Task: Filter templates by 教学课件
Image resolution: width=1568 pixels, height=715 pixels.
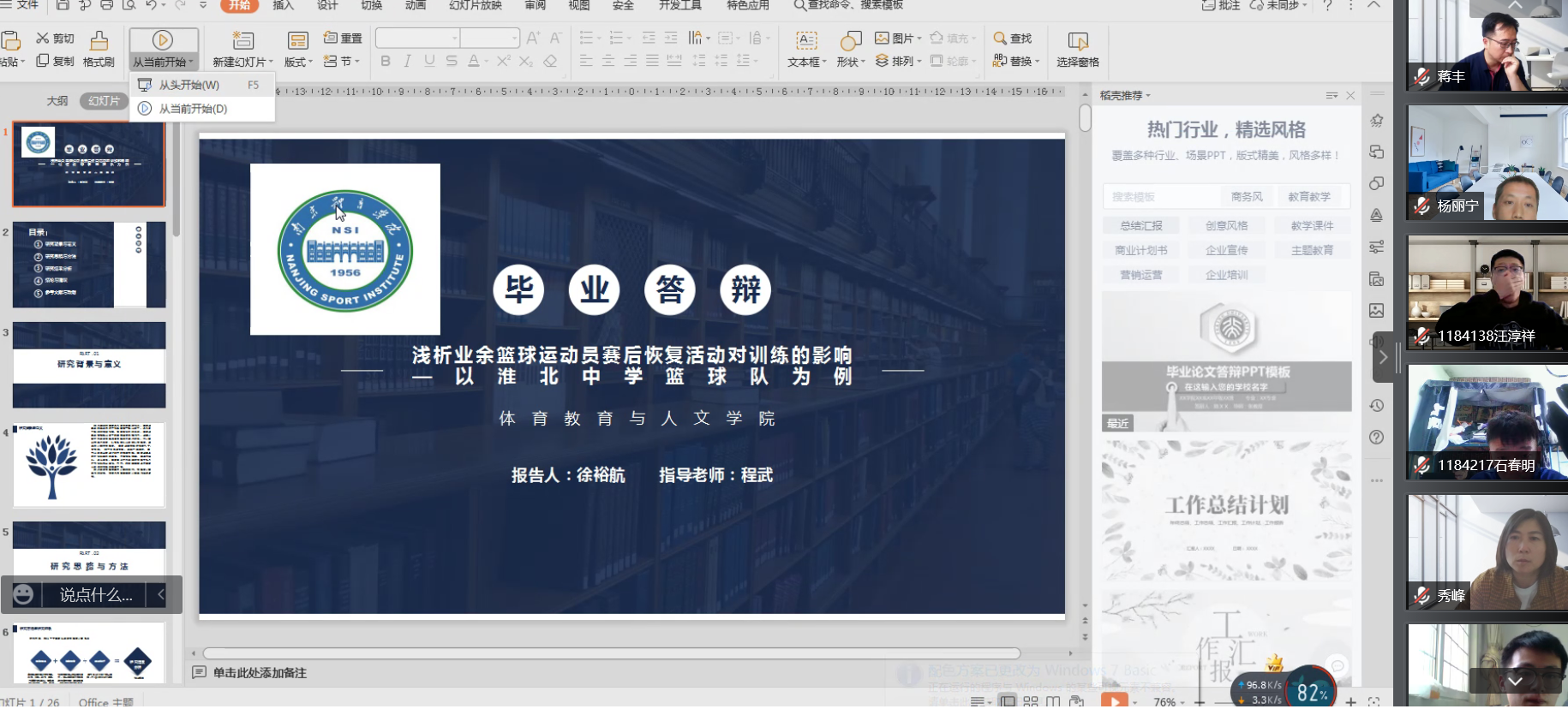Action: coord(1313,226)
